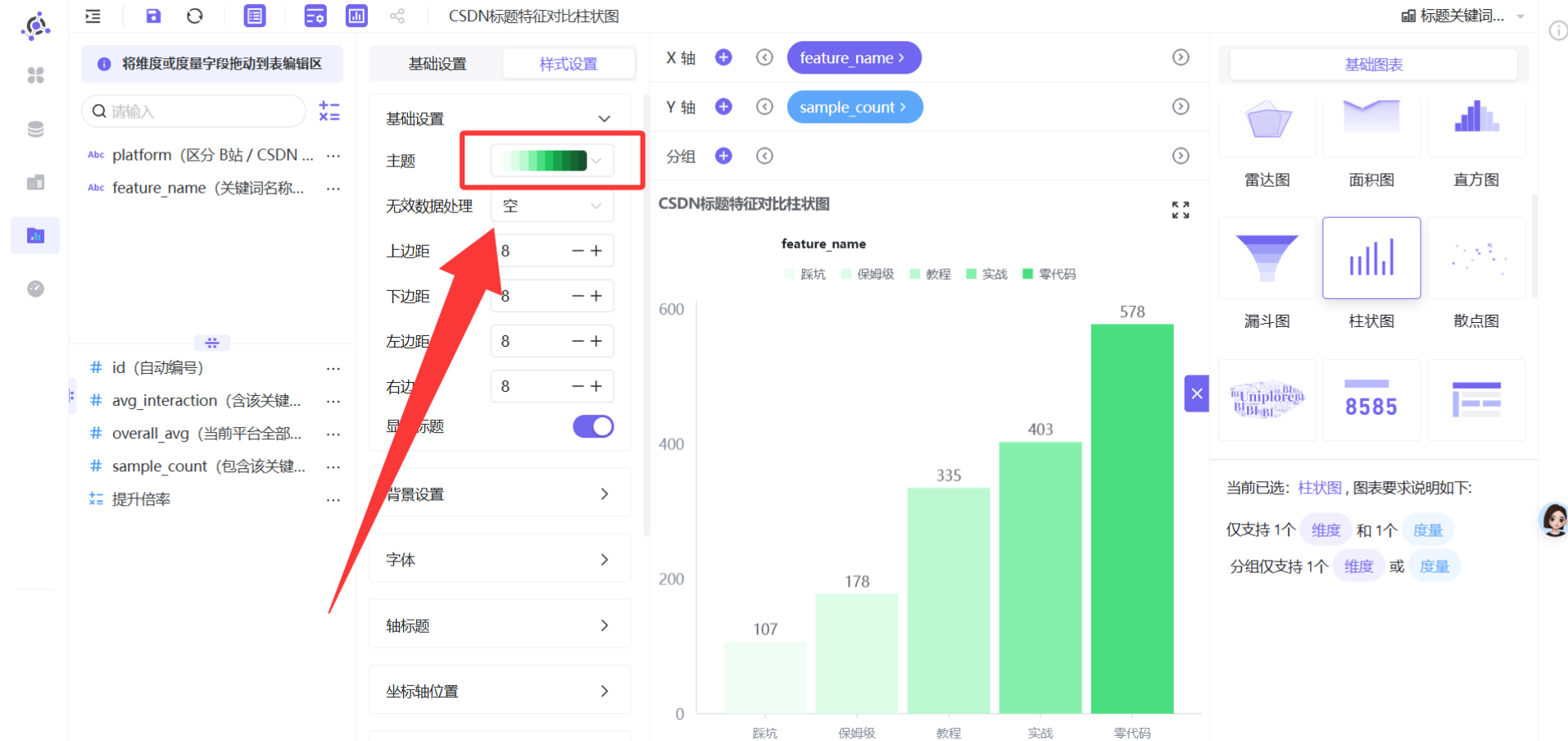This screenshot has width=1568, height=741.
Task: Click the share icon in toolbar
Action: (x=397, y=16)
